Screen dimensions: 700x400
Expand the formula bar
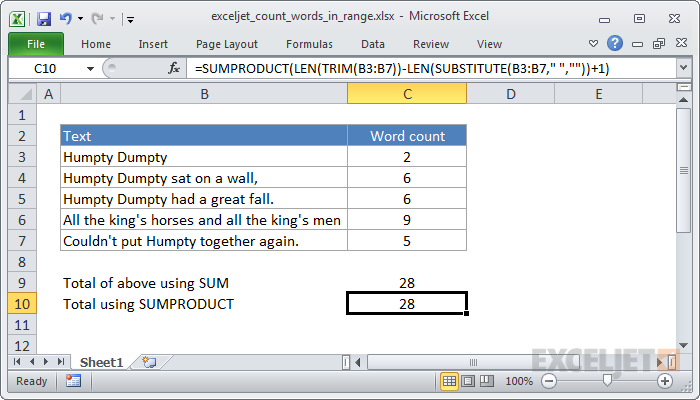[x=683, y=68]
